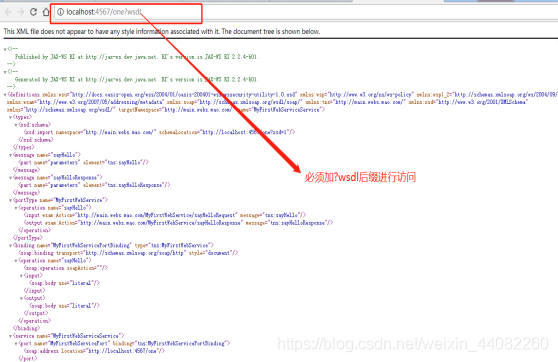The width and height of the screenshot is (558, 362).
Task: Collapse the operation node inside binding
Action: (16, 261)
